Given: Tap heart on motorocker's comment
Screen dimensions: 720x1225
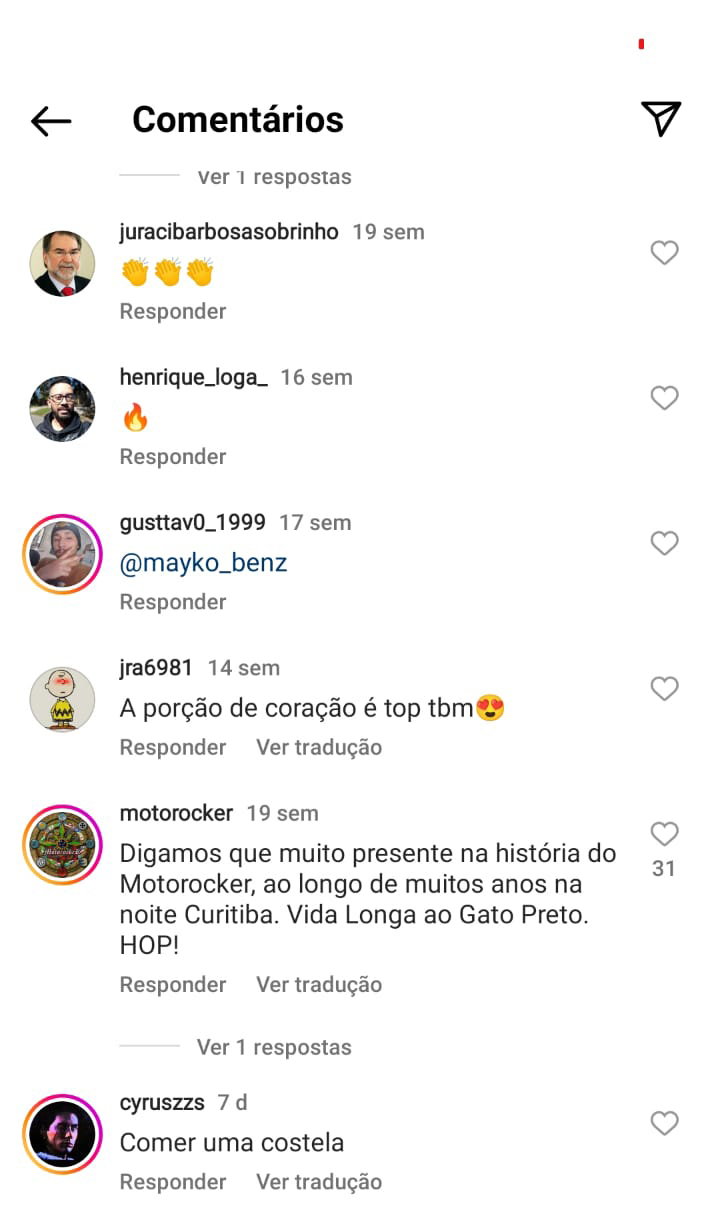Looking at the screenshot, I should (x=665, y=834).
